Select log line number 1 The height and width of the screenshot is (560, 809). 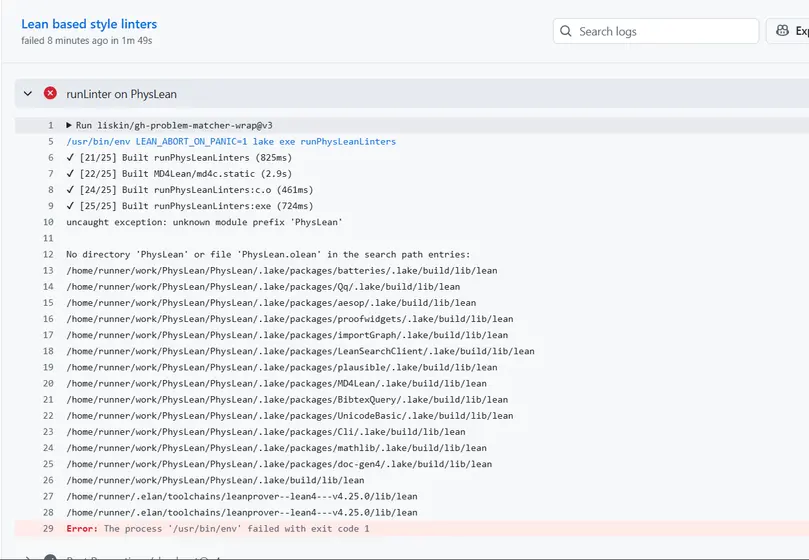click(x=49, y=126)
